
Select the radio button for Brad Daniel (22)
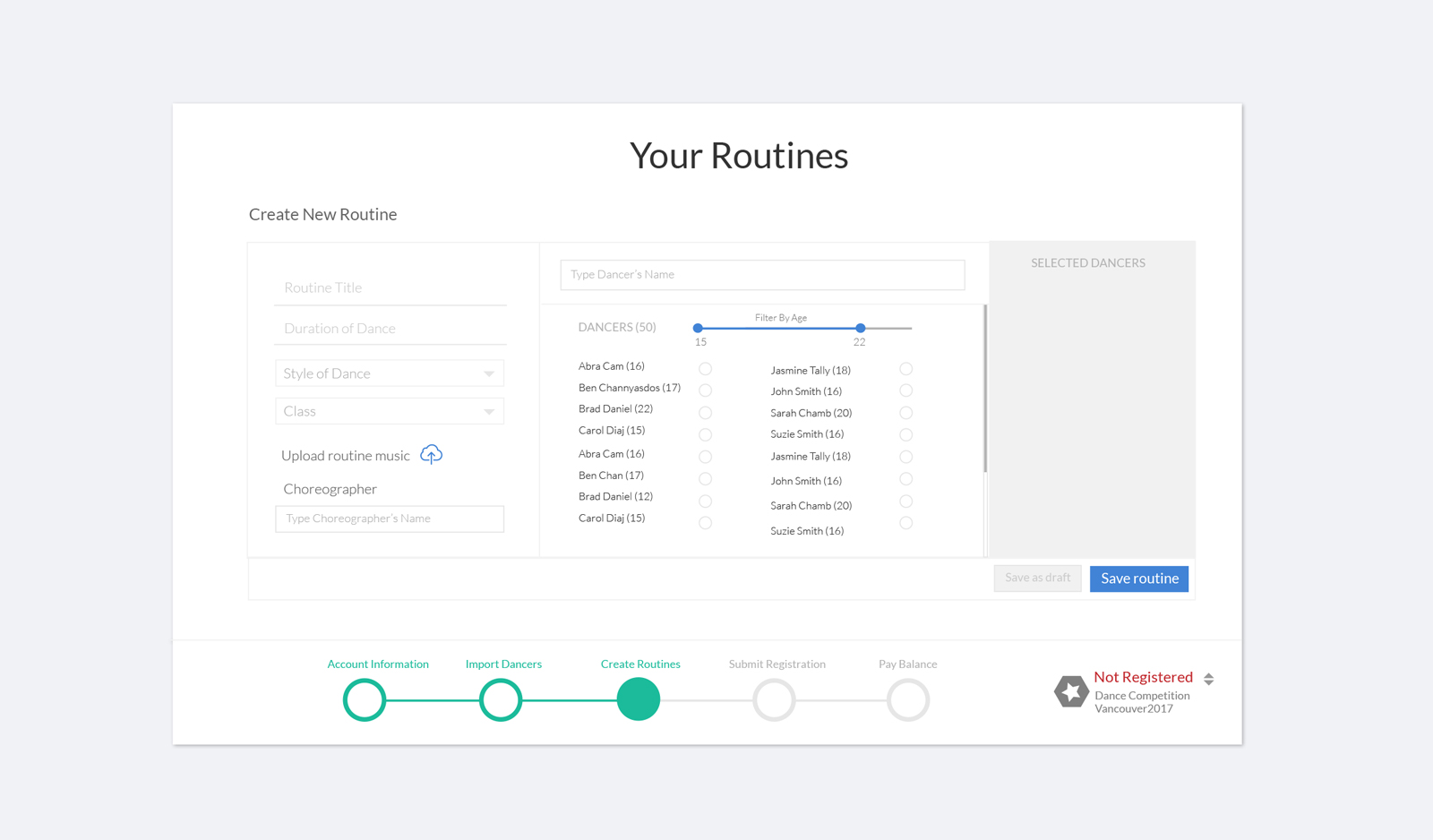705,413
